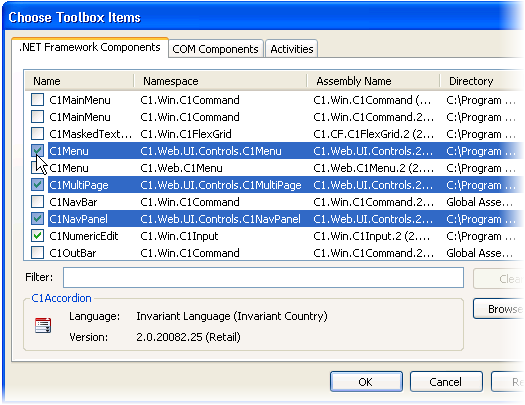Toggle checkbox for C1MaskedText row
The width and height of the screenshot is (525, 405).
click(x=37, y=134)
